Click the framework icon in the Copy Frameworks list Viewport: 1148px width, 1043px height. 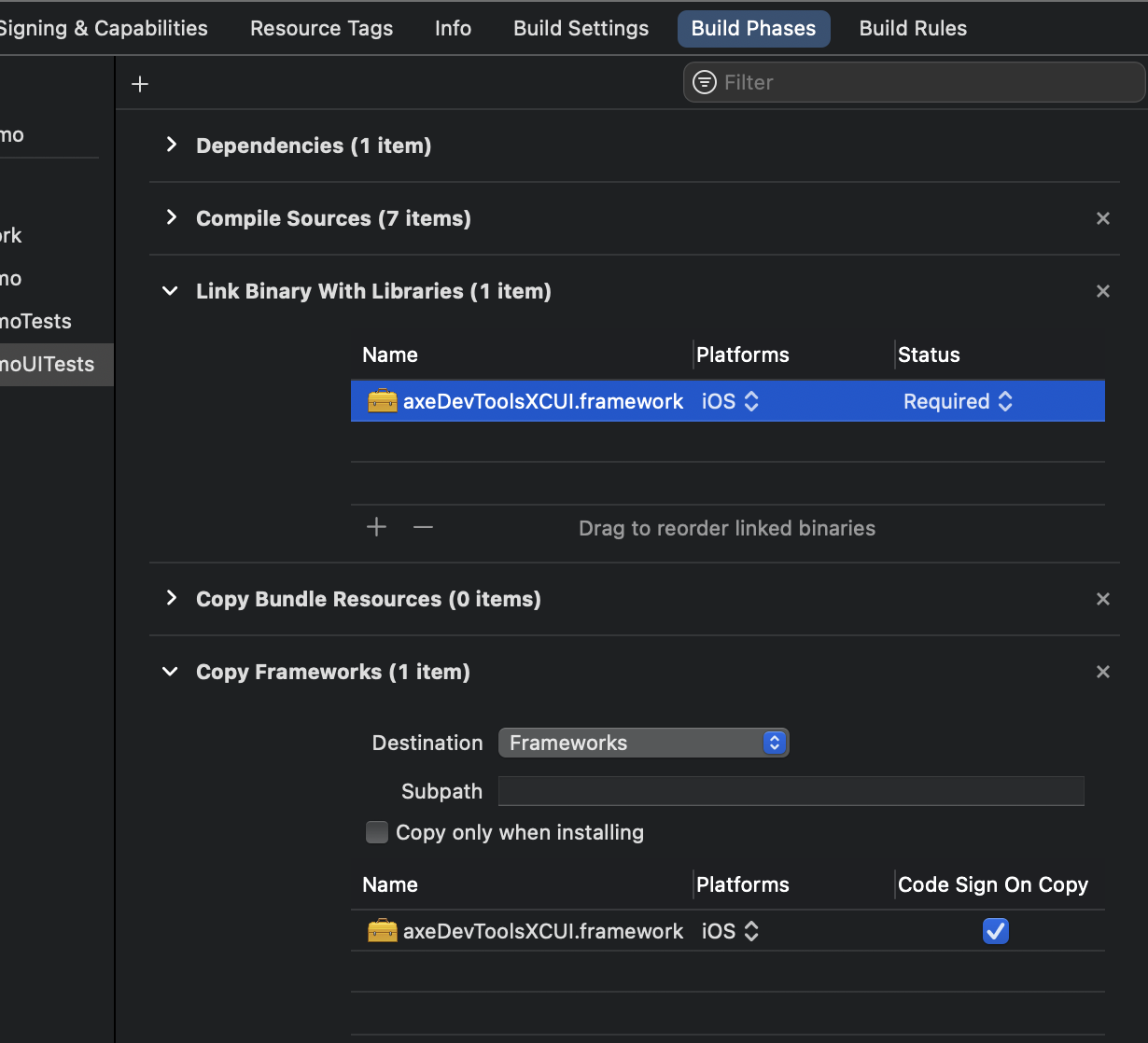tap(382, 930)
